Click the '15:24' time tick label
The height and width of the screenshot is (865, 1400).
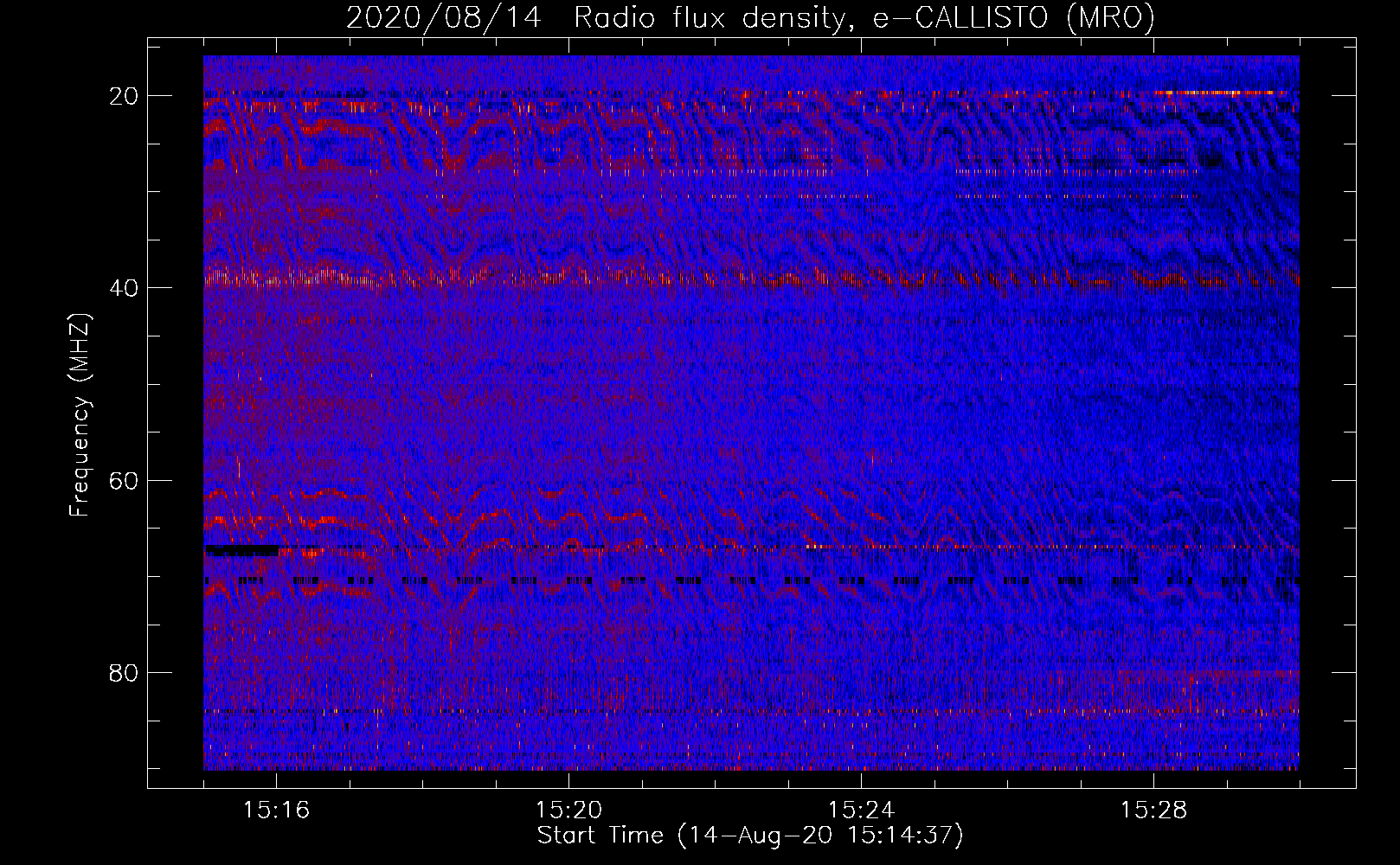(861, 810)
